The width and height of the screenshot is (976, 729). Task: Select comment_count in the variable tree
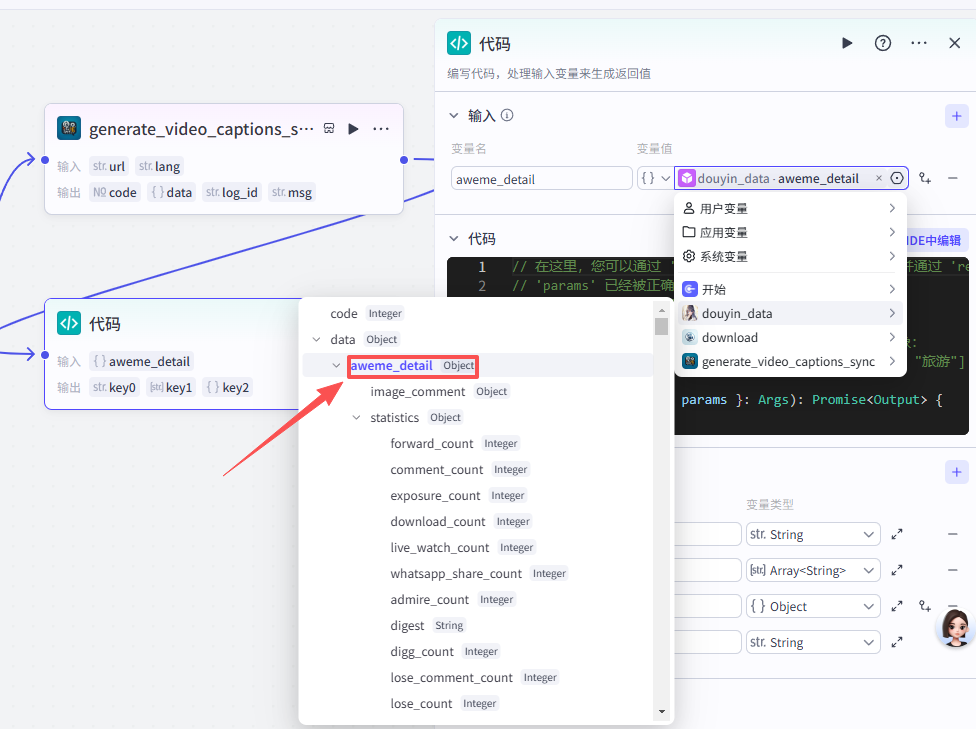coord(436,470)
